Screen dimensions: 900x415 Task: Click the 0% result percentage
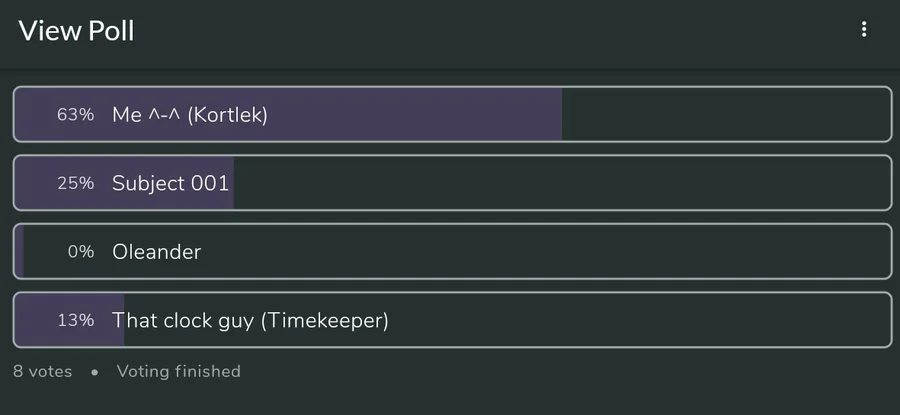pos(80,252)
